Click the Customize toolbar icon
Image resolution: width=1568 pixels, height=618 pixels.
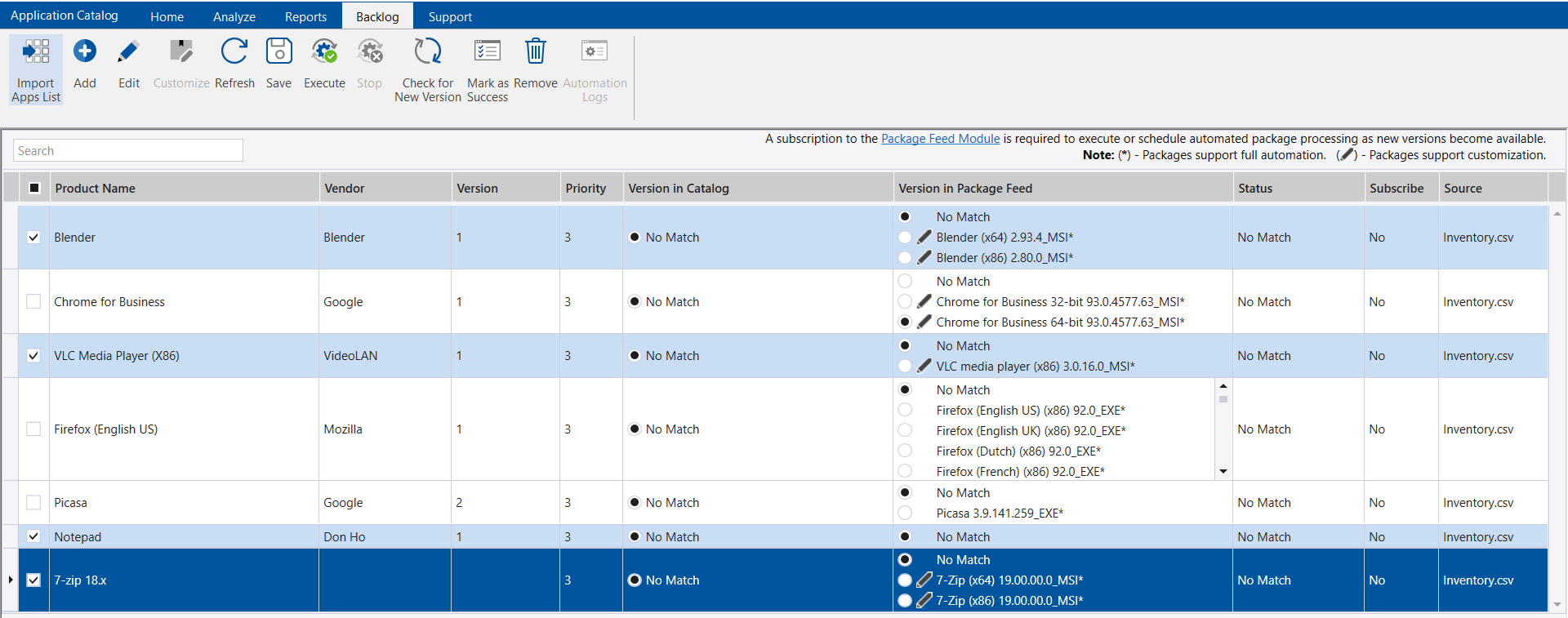coord(181,51)
